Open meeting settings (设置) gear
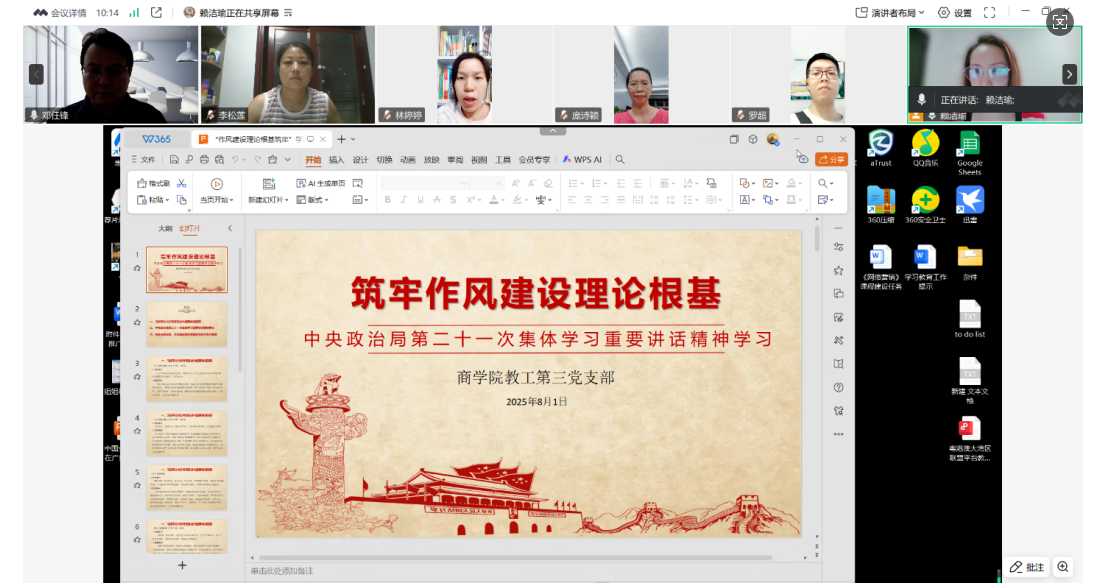This screenshot has height=585, width=1093. pyautogui.click(x=955, y=13)
